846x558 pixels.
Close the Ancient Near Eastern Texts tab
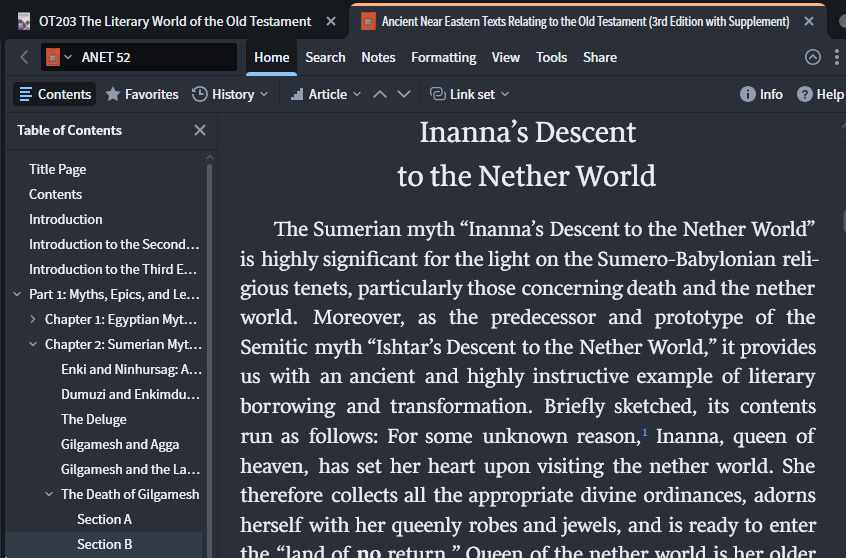point(809,22)
